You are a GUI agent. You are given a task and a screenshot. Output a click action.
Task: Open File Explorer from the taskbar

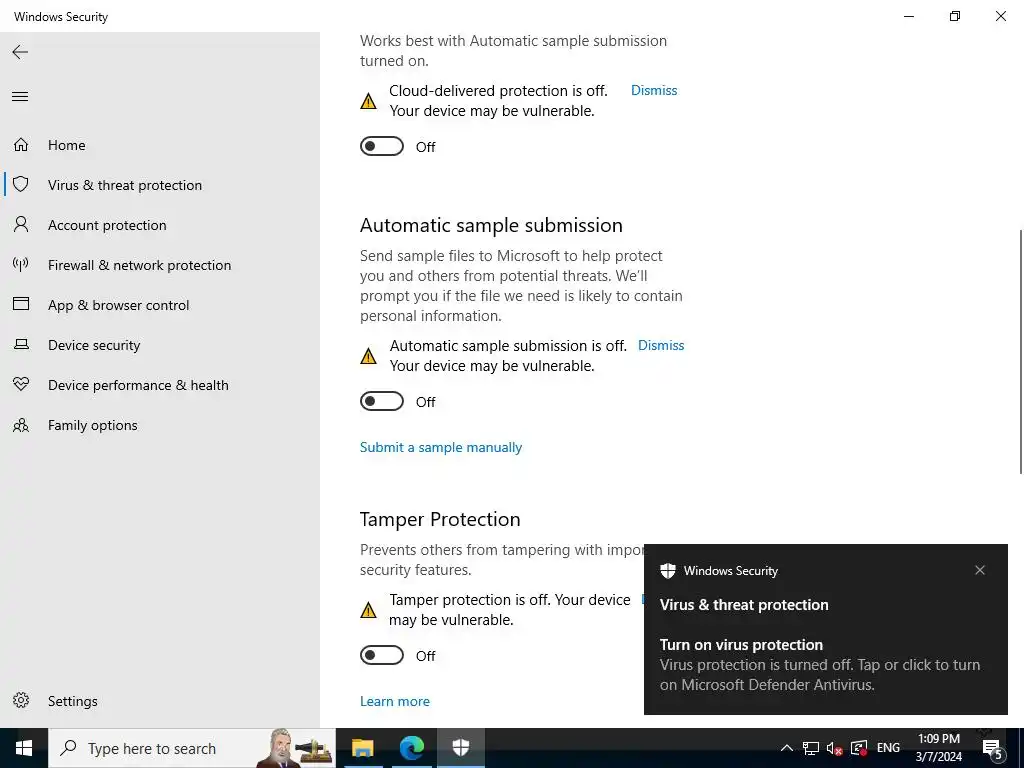(362, 748)
